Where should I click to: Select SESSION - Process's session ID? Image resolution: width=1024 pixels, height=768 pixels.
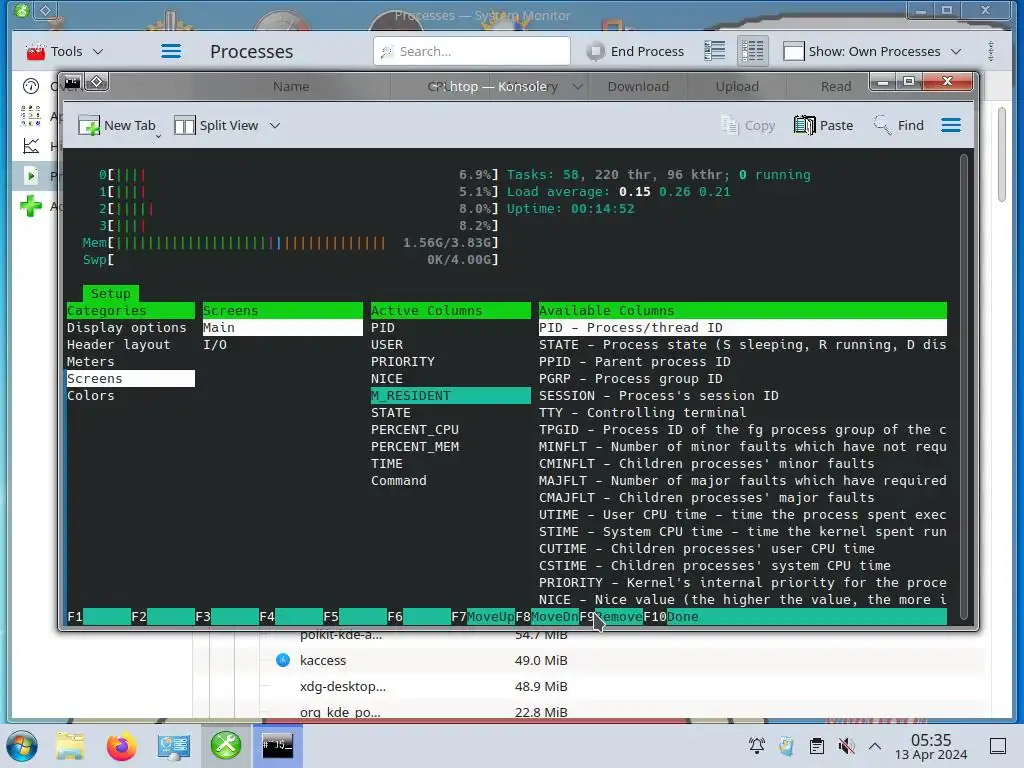click(743, 396)
